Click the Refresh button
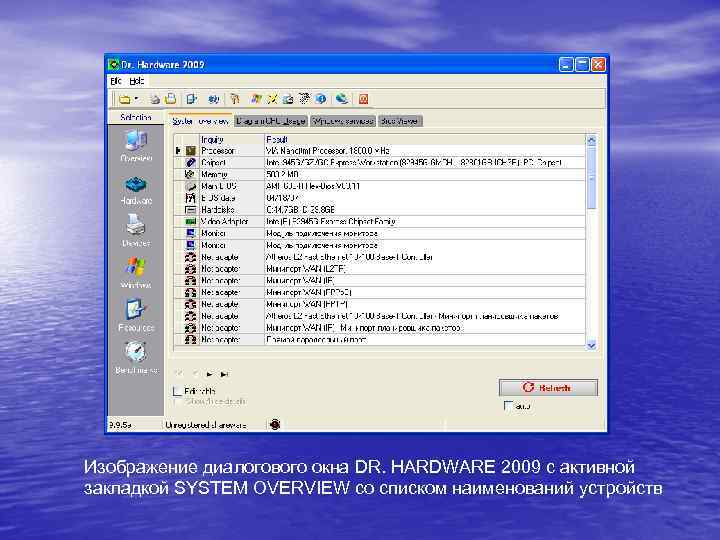Screen dimensions: 720x540 point(548,388)
